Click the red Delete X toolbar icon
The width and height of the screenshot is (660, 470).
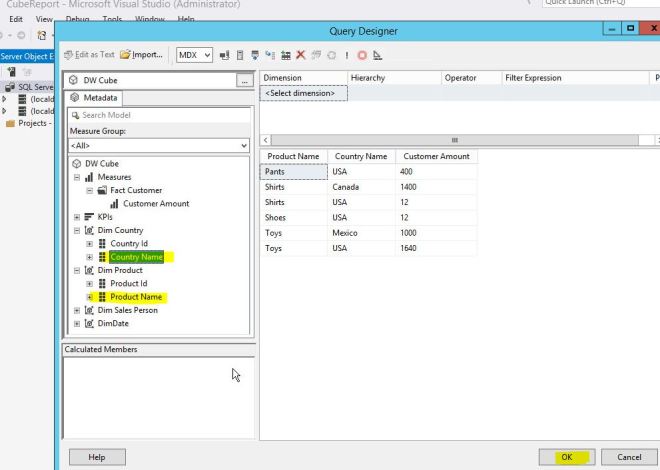(301, 55)
